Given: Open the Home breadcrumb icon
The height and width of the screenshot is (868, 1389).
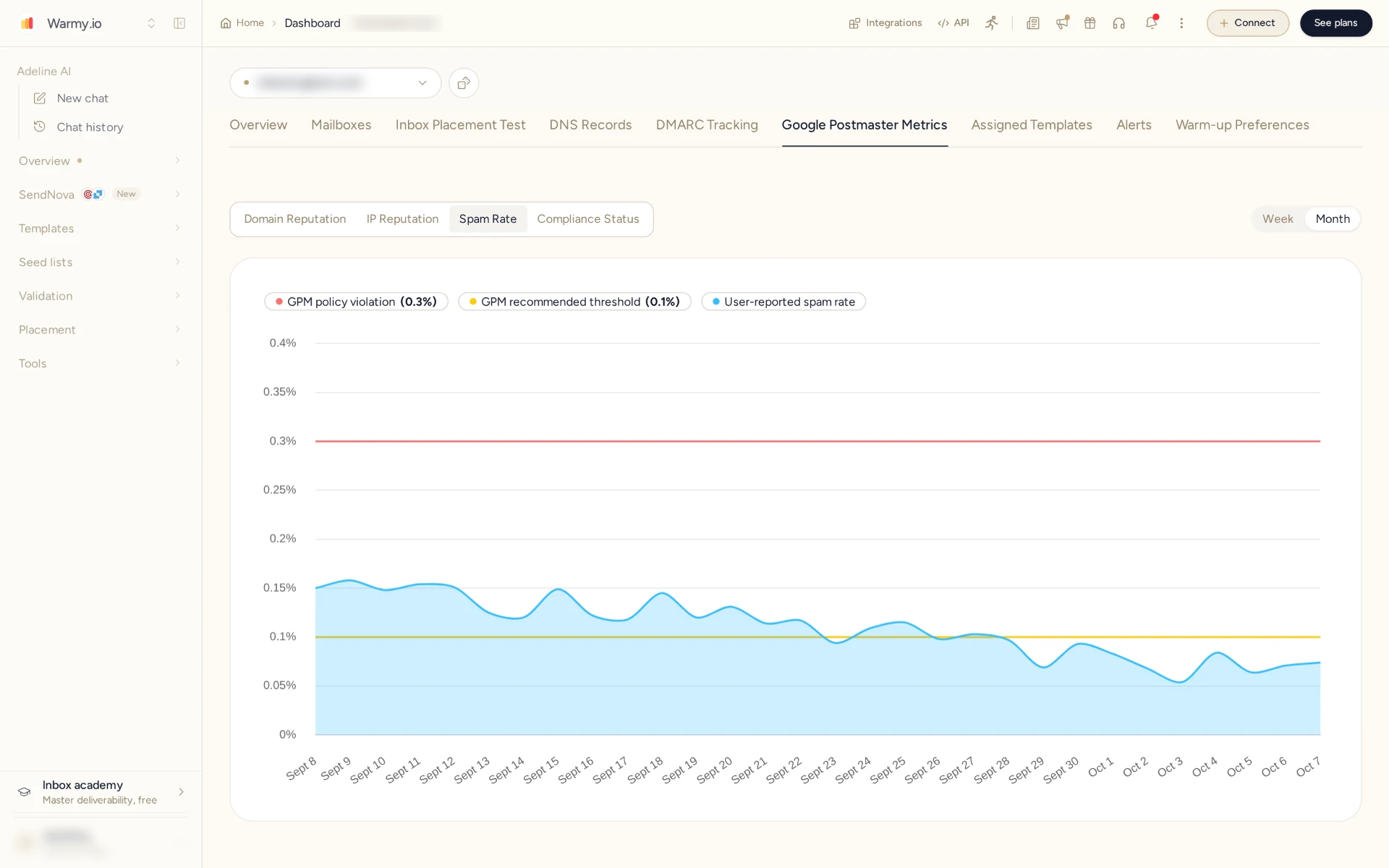Looking at the screenshot, I should tap(226, 23).
